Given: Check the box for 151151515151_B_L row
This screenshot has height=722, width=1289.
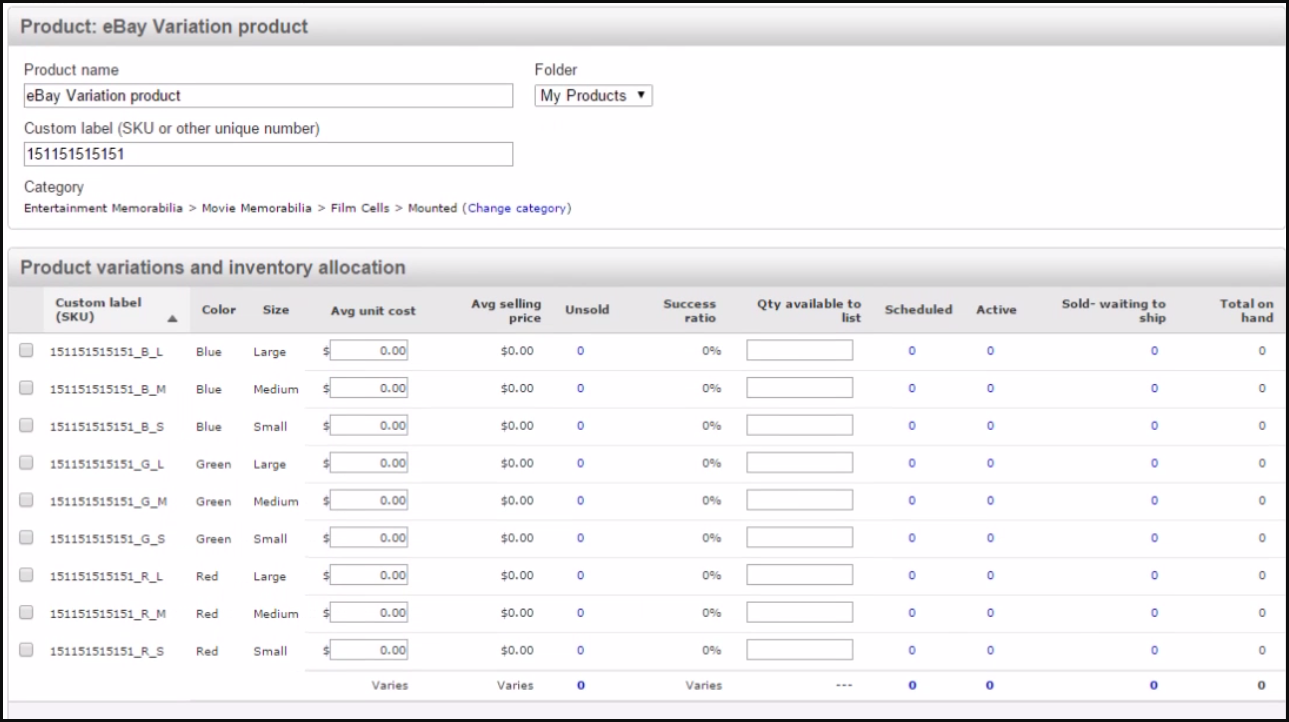Looking at the screenshot, I should point(27,350).
